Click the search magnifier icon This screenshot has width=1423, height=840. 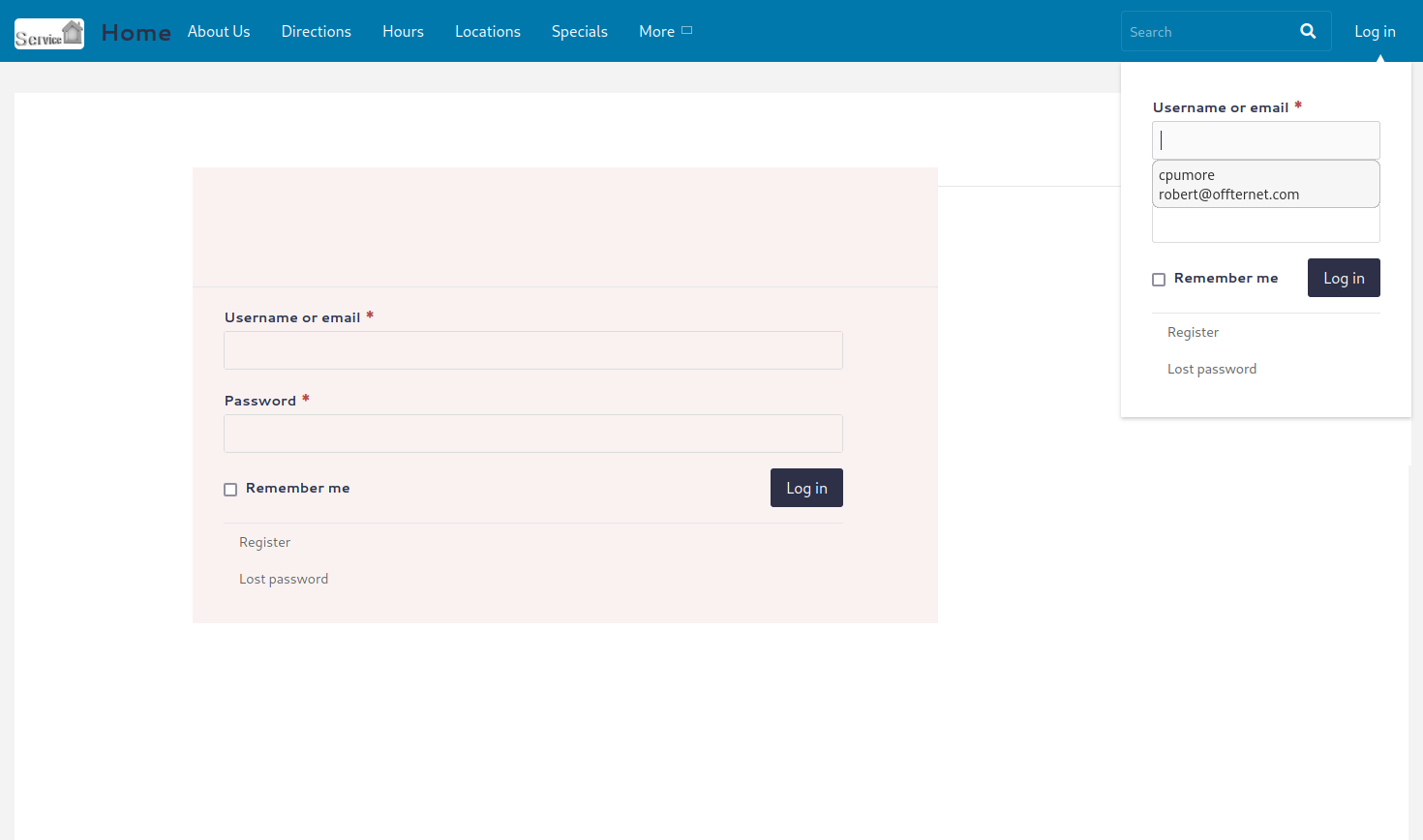click(x=1308, y=31)
